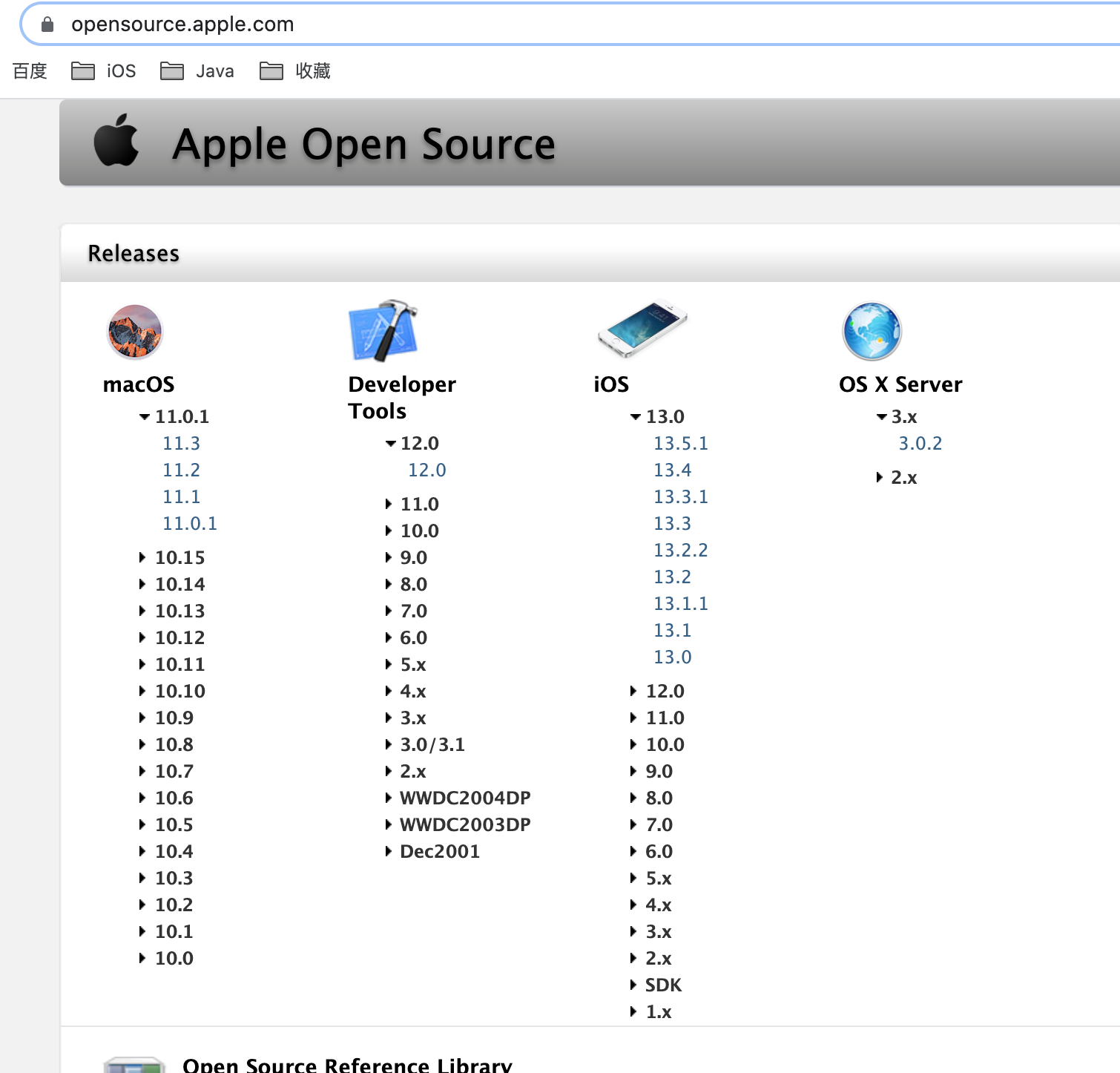The height and width of the screenshot is (1073, 1120).
Task: Click the Releases section heading
Action: pyautogui.click(x=134, y=253)
